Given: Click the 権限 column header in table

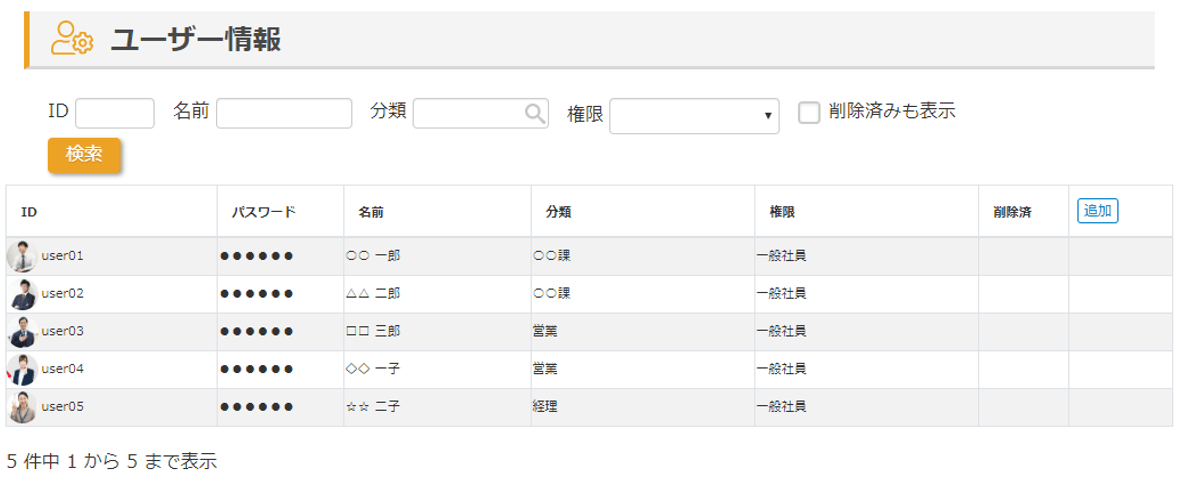Looking at the screenshot, I should [x=782, y=212].
